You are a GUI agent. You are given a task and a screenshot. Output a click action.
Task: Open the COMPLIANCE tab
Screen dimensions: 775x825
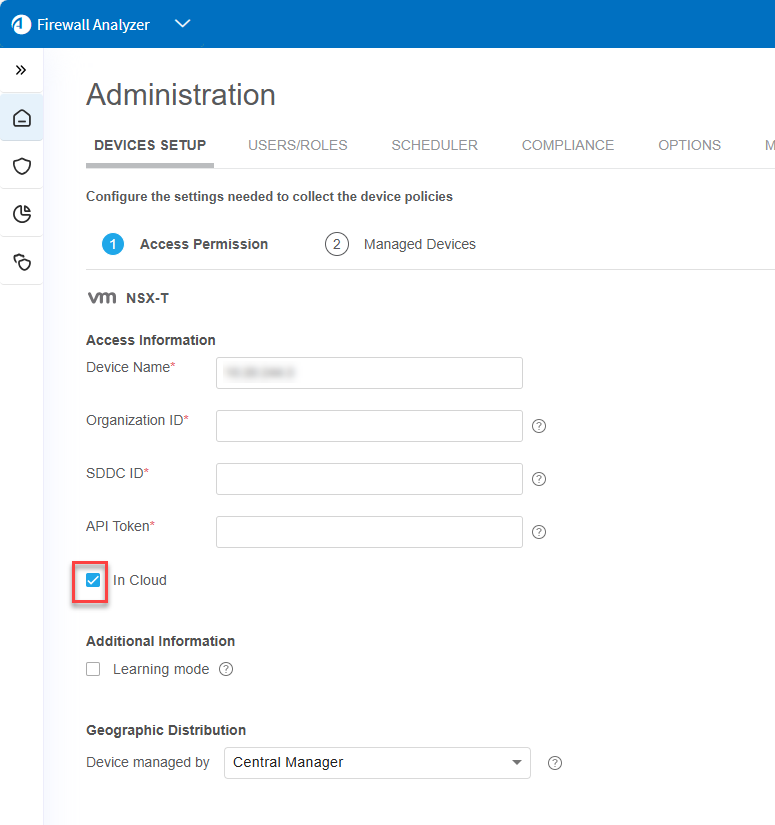coord(567,145)
